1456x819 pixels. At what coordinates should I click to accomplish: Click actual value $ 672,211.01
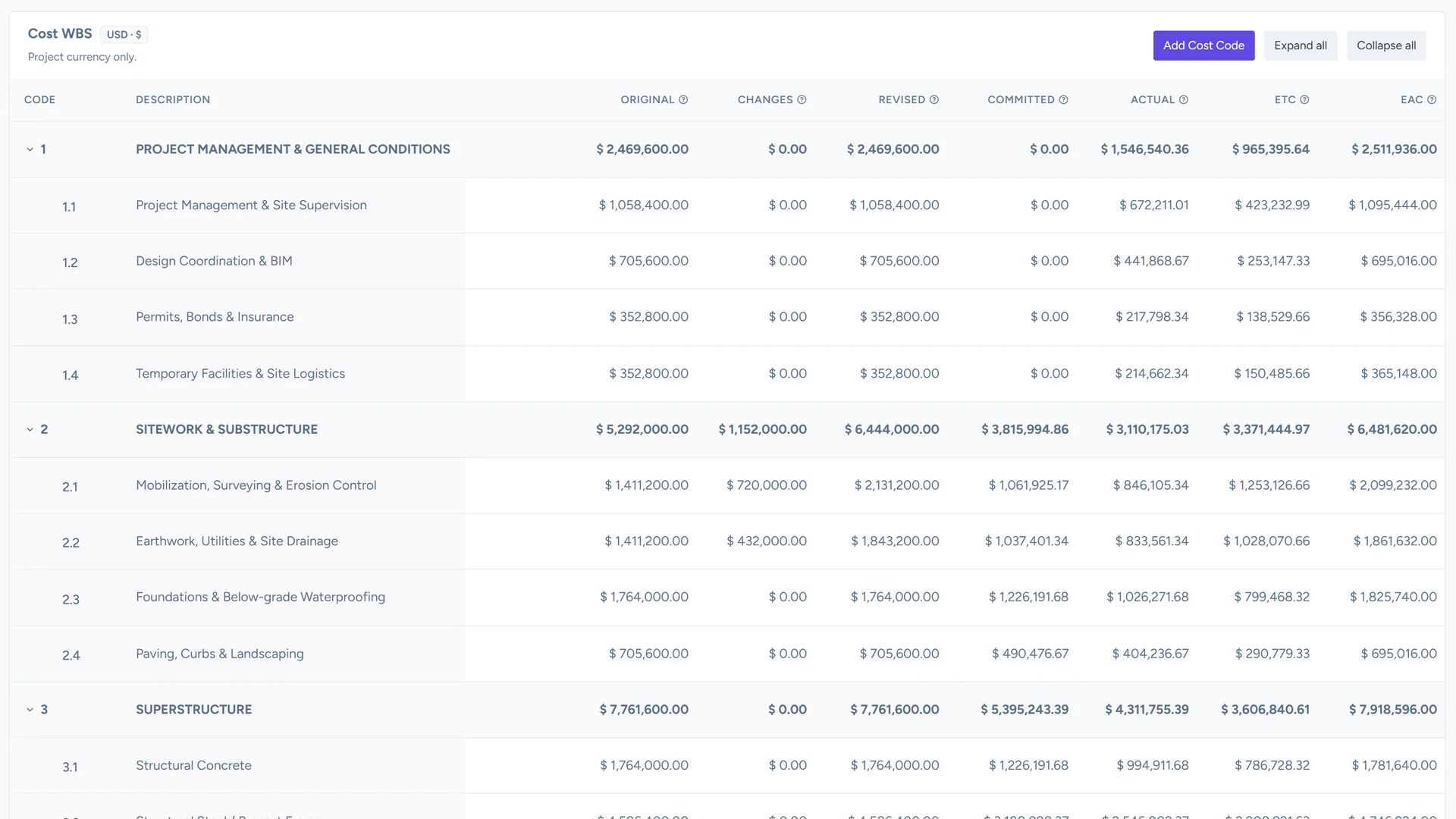tap(1154, 206)
